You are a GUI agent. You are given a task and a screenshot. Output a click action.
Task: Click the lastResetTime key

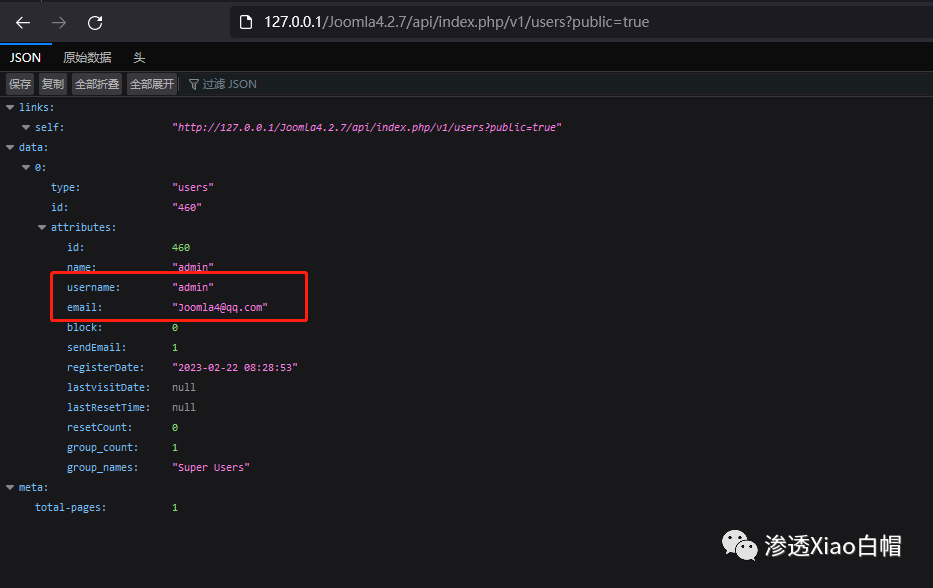(x=108, y=408)
